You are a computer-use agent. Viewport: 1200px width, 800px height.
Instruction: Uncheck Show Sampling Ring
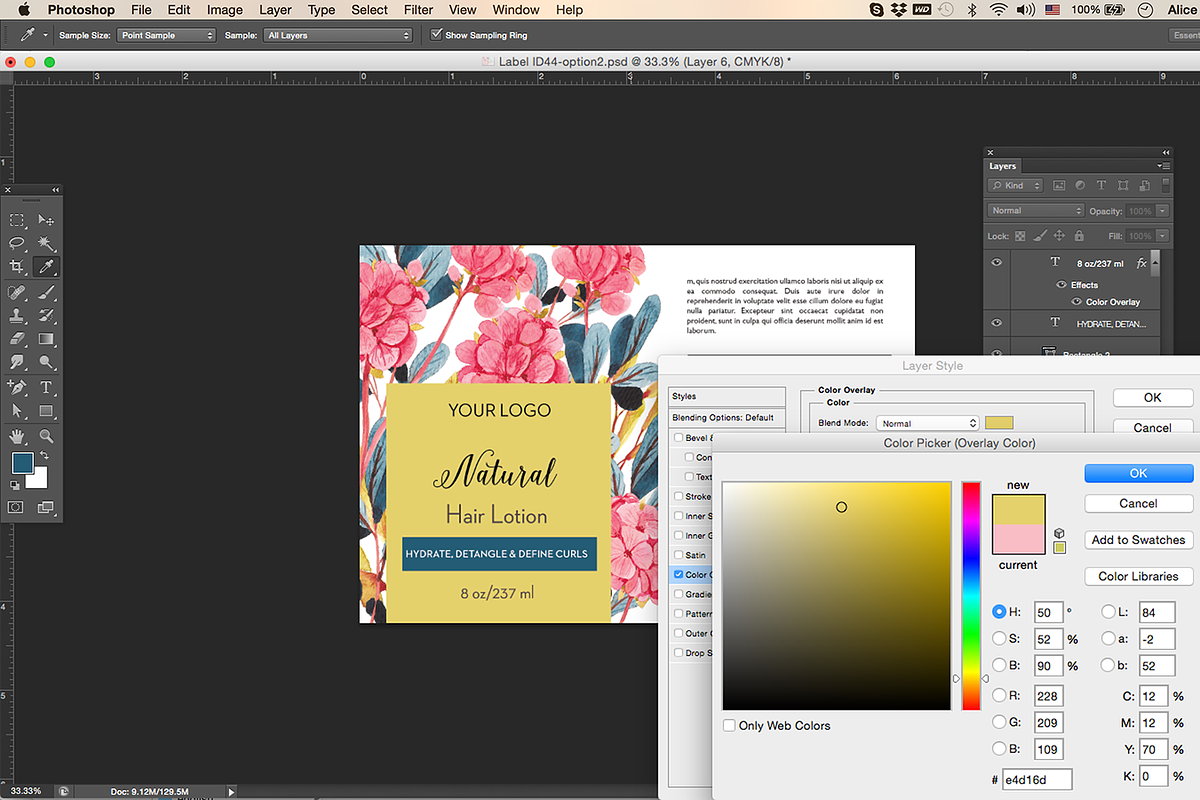tap(436, 35)
